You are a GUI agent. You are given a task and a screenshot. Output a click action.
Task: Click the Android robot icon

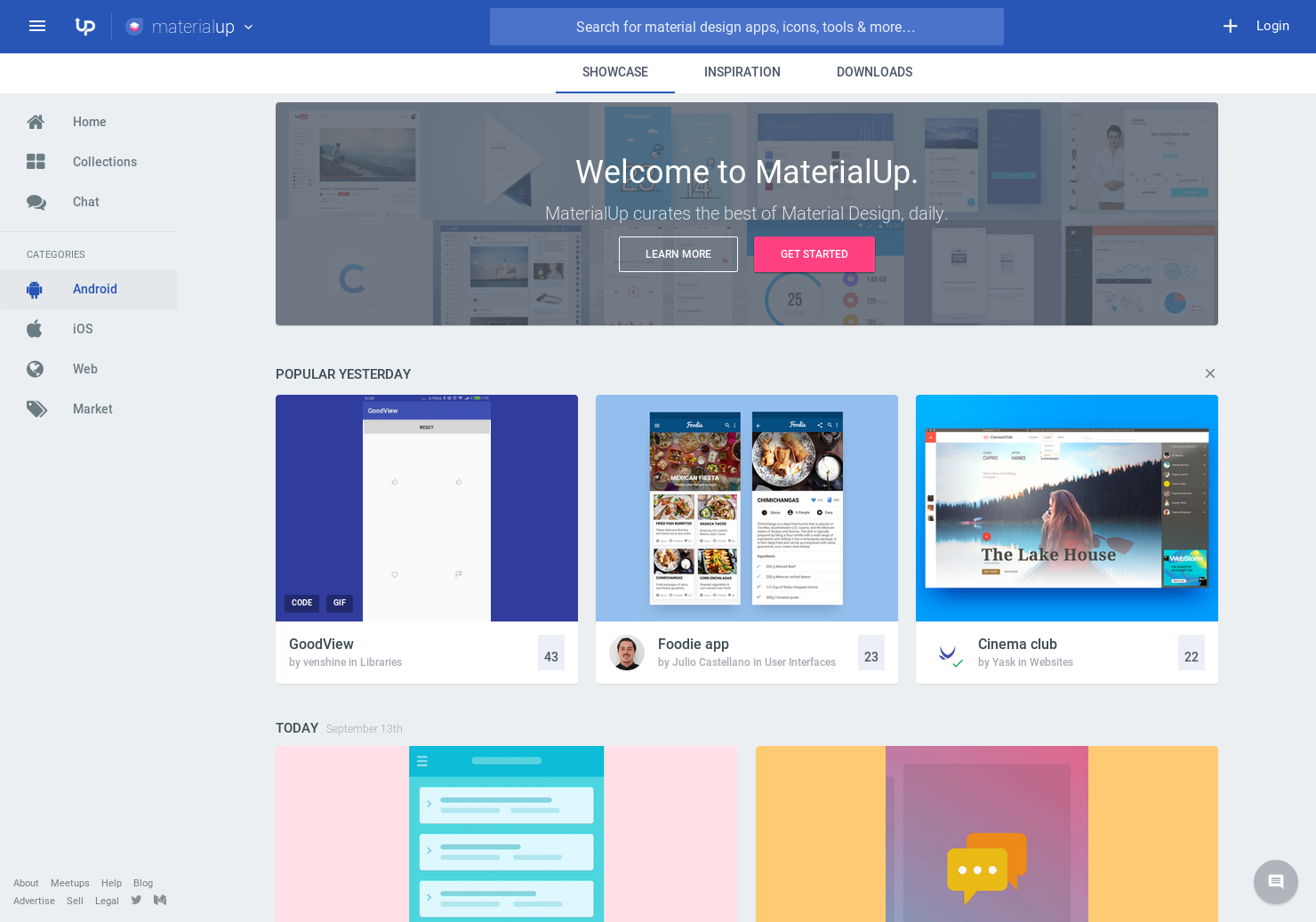[x=35, y=289]
